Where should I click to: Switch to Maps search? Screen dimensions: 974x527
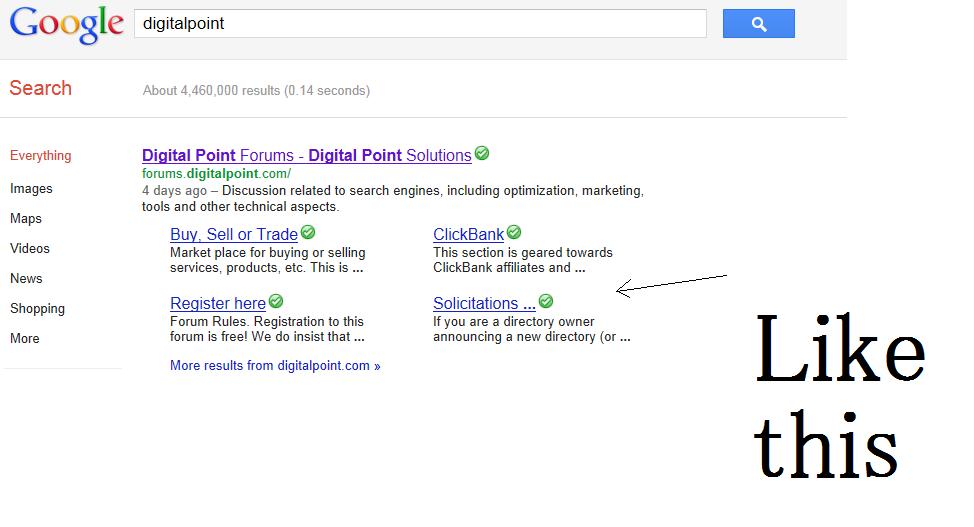pyautogui.click(x=25, y=219)
